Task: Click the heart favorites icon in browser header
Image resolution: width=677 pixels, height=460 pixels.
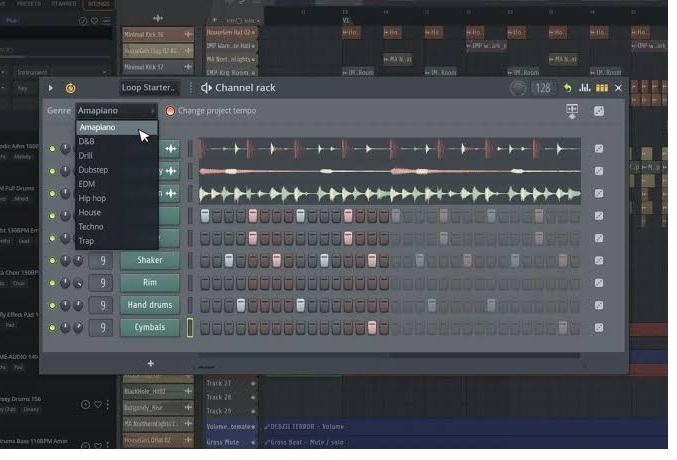Action: point(95,21)
